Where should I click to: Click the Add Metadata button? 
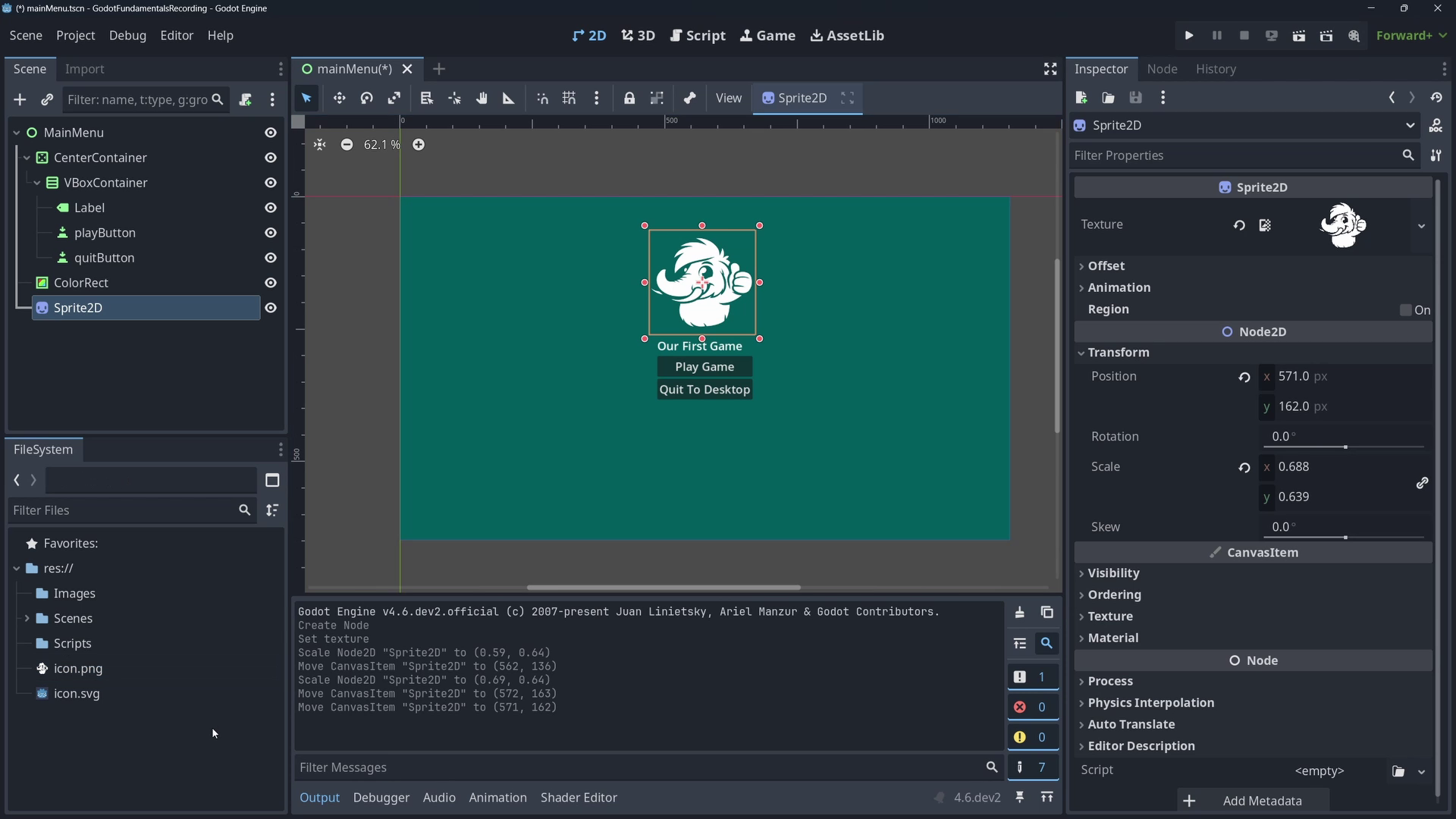point(1252,801)
